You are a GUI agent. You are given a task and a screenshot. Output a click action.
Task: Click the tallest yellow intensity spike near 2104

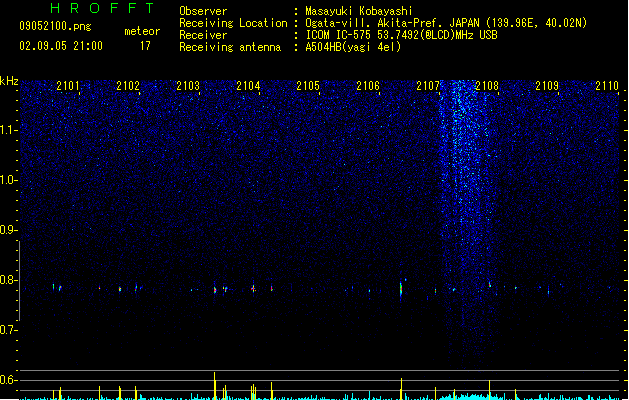pos(215,386)
